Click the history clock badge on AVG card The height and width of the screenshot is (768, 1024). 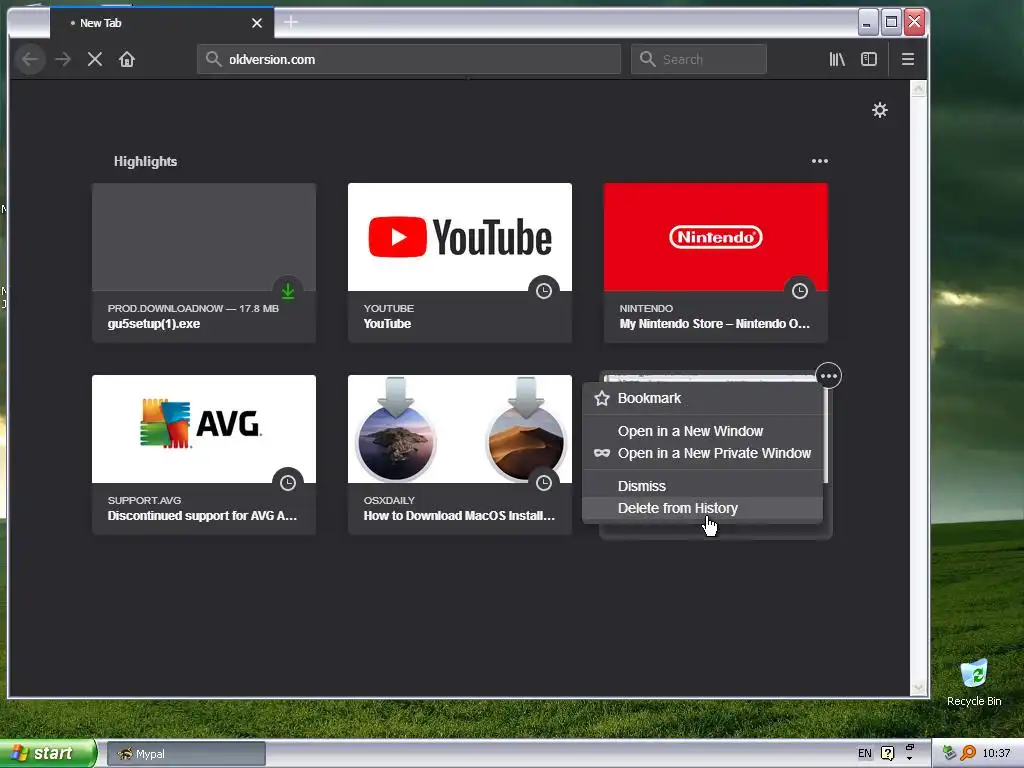coord(288,483)
